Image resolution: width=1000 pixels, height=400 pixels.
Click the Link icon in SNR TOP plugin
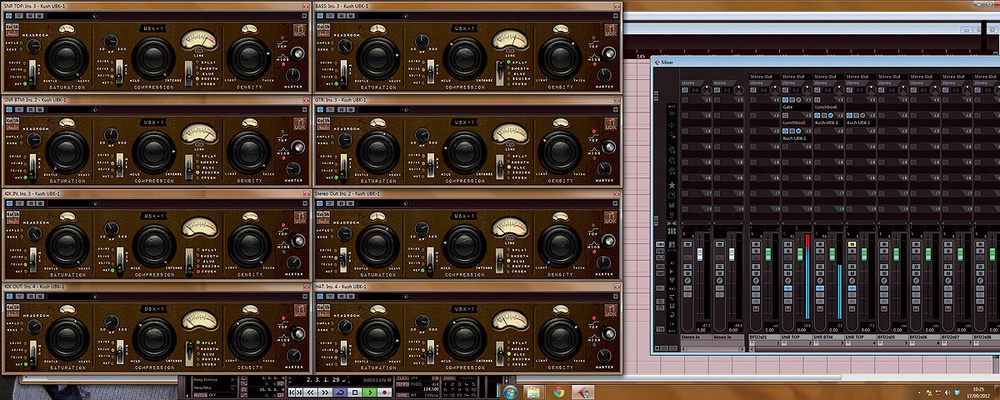(198, 50)
